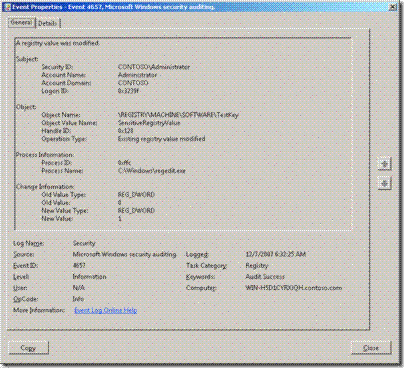Click the Account Domain value CONTOSO
This screenshot has width=404, height=368.
click(133, 83)
